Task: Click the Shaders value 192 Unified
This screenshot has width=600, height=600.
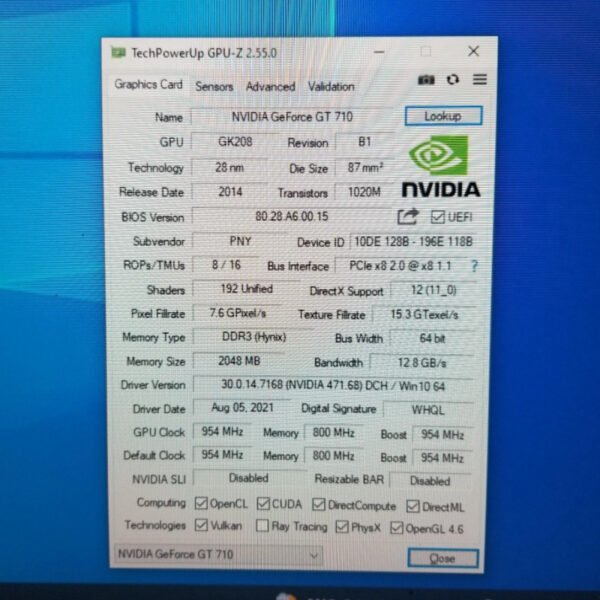Action: [x=246, y=289]
